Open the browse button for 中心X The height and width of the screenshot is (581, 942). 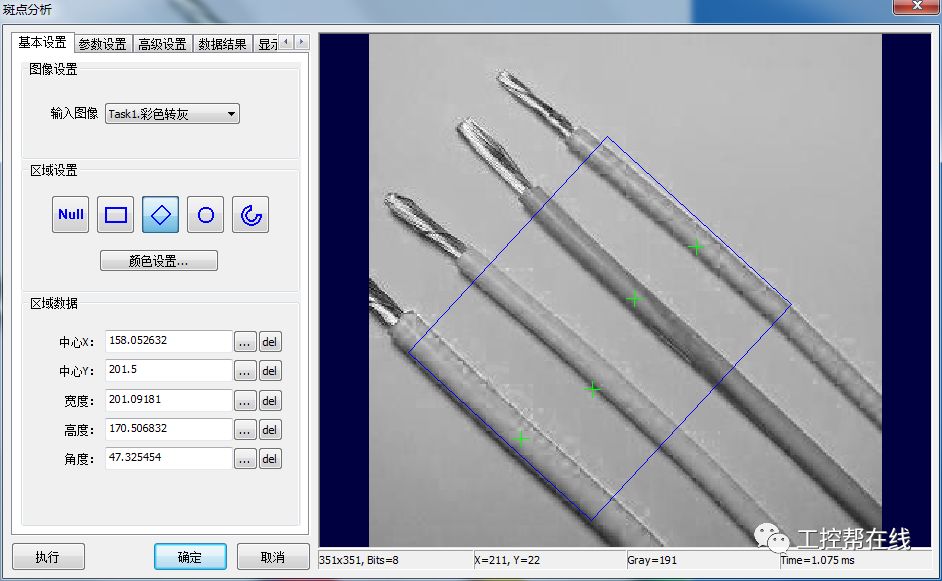tap(245, 342)
